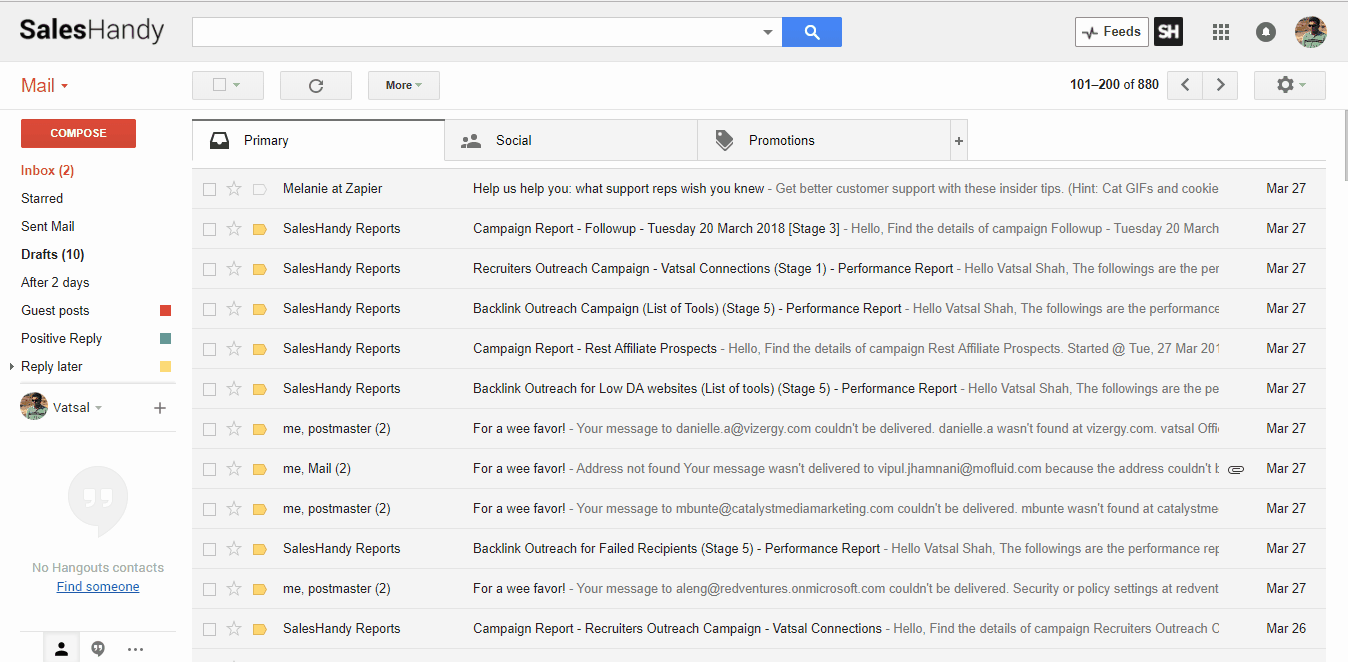Click the red Guest posts label color

pyautogui.click(x=166, y=311)
